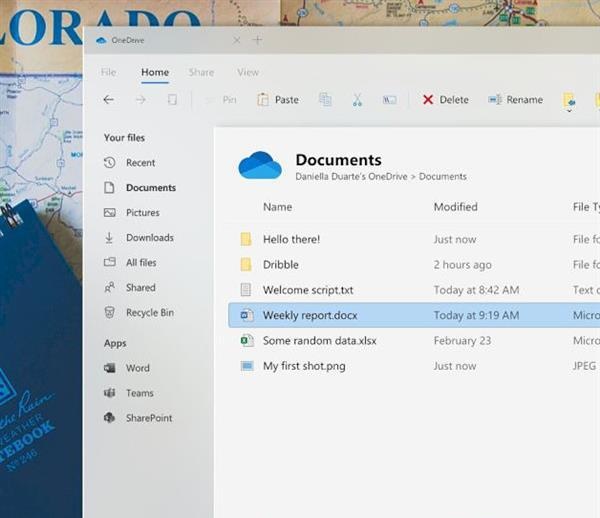Click the back arrow navigation icon
The width and height of the screenshot is (600, 518).
click(109, 100)
